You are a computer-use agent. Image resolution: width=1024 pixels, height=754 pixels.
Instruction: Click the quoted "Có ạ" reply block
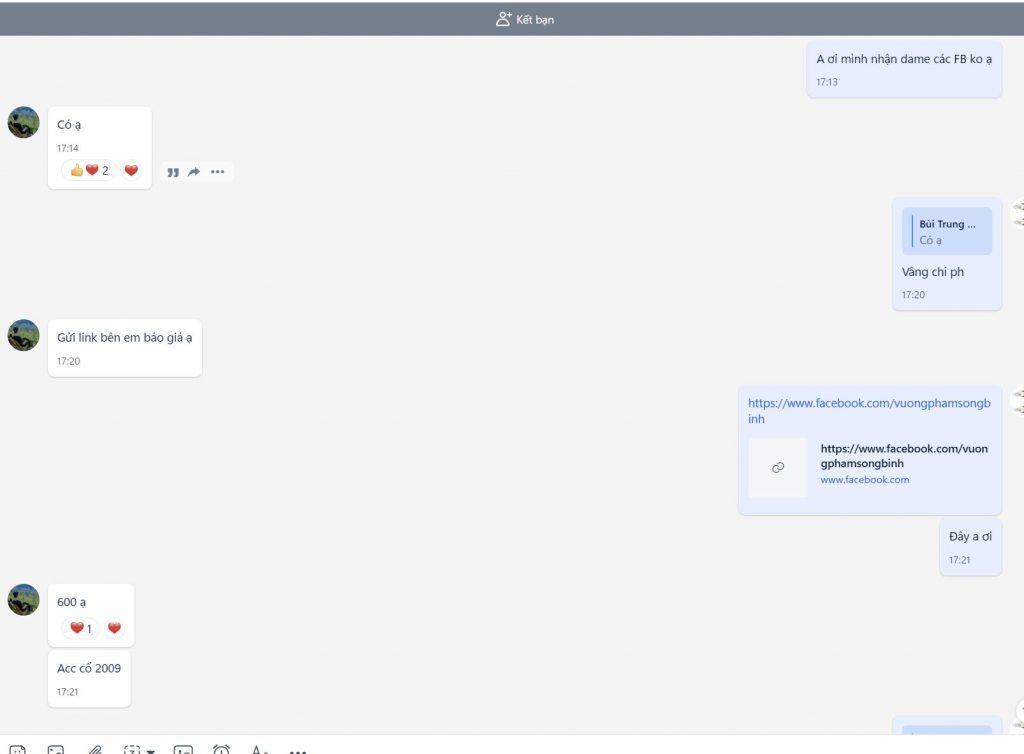coord(946,232)
